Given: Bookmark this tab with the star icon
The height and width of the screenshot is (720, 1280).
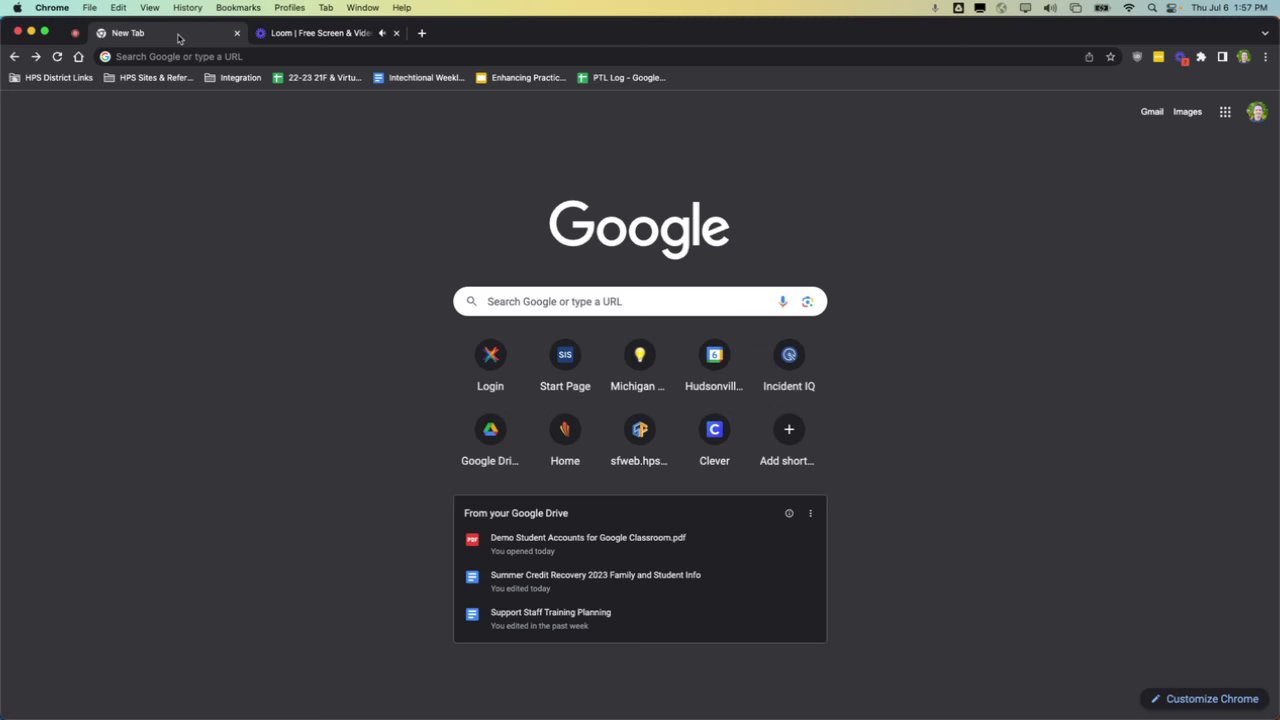Looking at the screenshot, I should tap(1110, 57).
